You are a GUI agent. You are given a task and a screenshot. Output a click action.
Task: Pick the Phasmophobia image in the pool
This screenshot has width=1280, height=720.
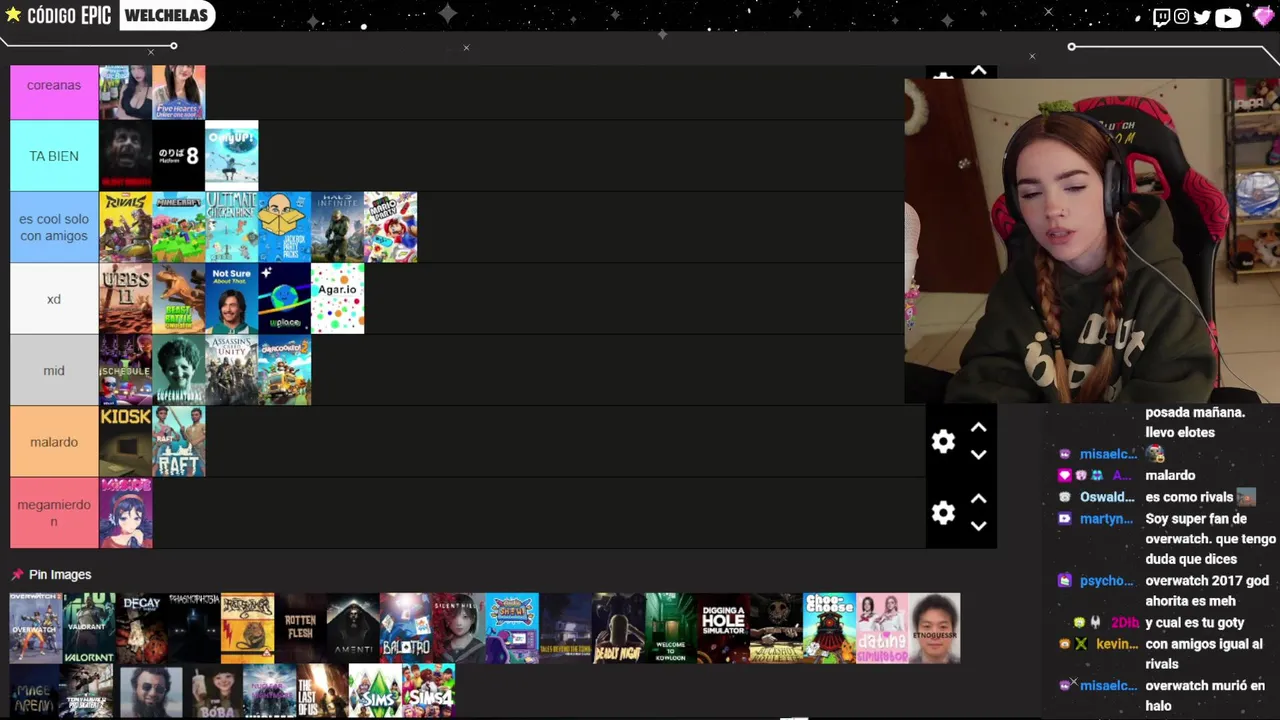(194, 628)
